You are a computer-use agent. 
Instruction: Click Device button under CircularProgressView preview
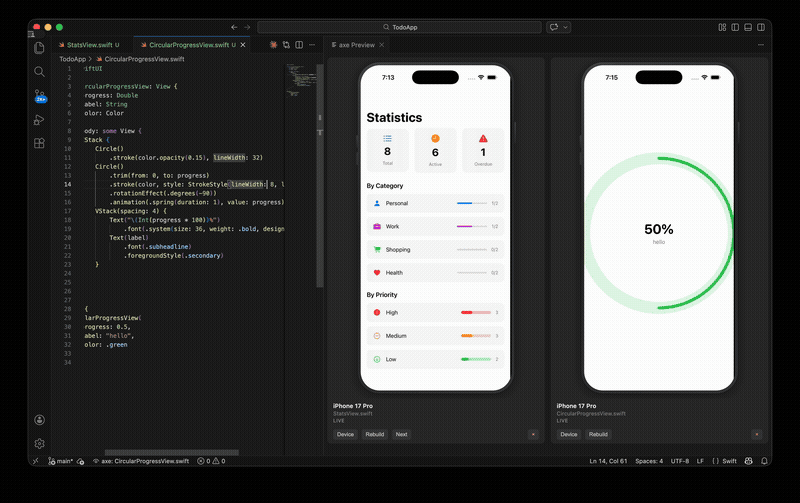pyautogui.click(x=568, y=434)
